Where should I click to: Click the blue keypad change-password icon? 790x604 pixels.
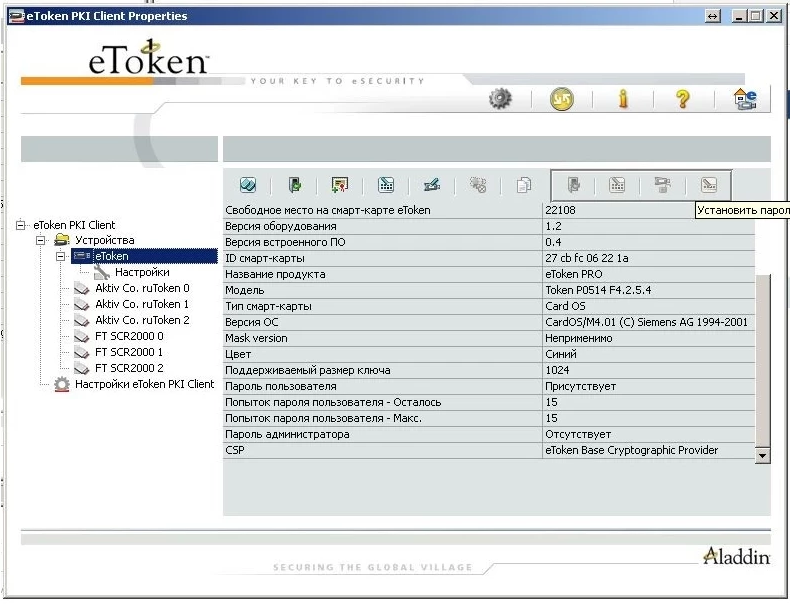(386, 185)
